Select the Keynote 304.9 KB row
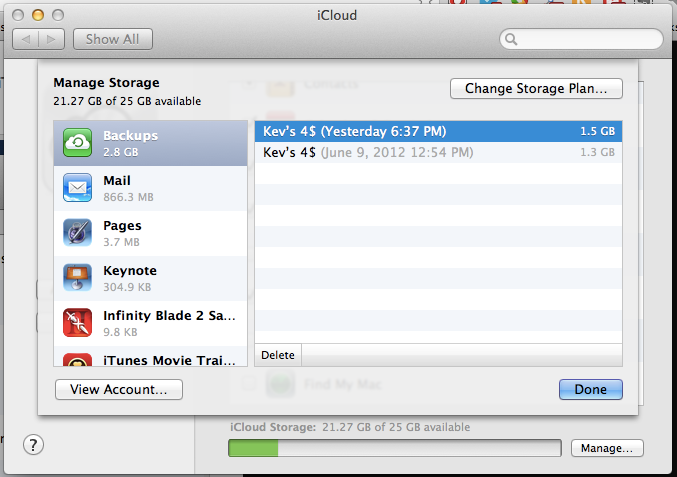 [150, 278]
